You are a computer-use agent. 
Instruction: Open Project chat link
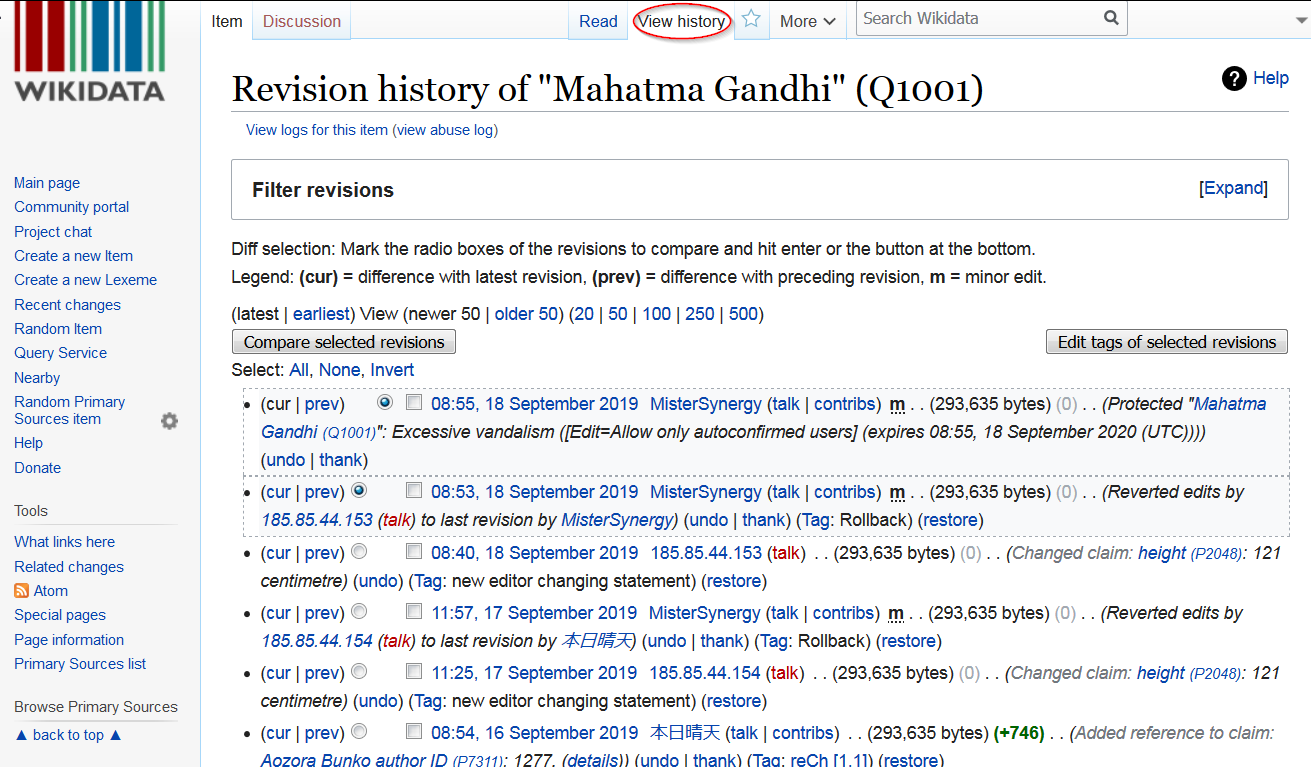coord(53,232)
